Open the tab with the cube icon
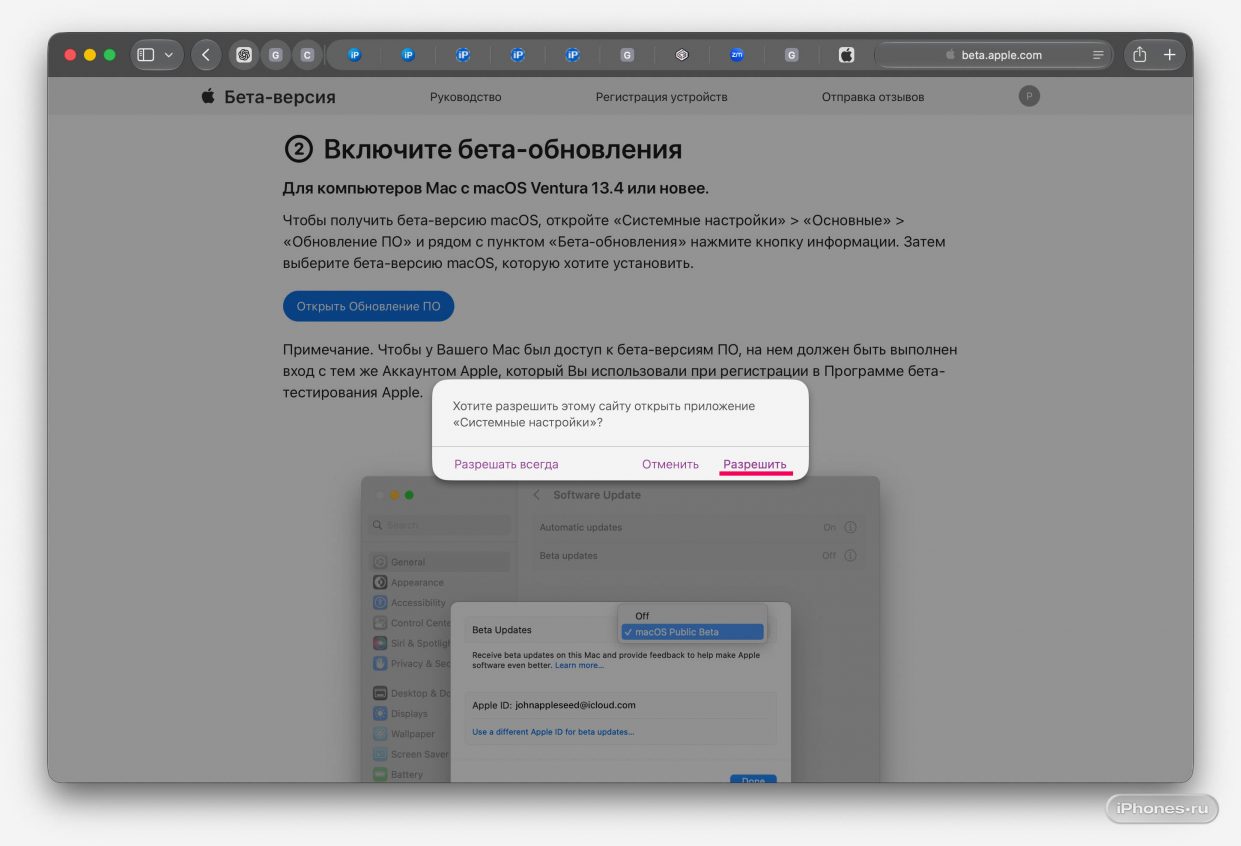Screen dimensions: 1241x846 pos(682,55)
